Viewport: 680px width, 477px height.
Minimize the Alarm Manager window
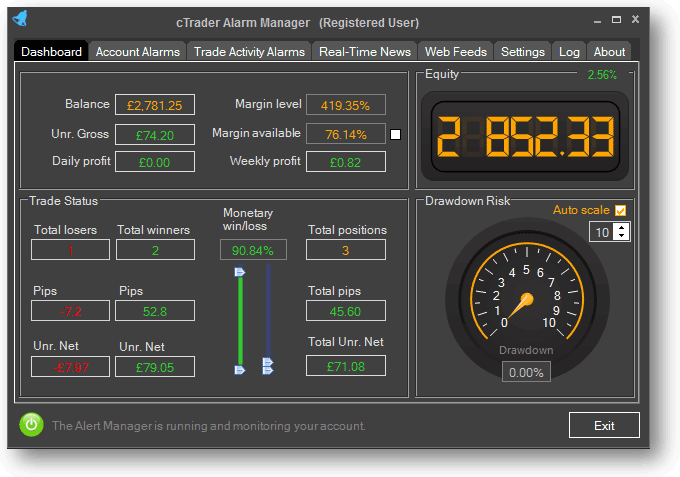(x=598, y=21)
